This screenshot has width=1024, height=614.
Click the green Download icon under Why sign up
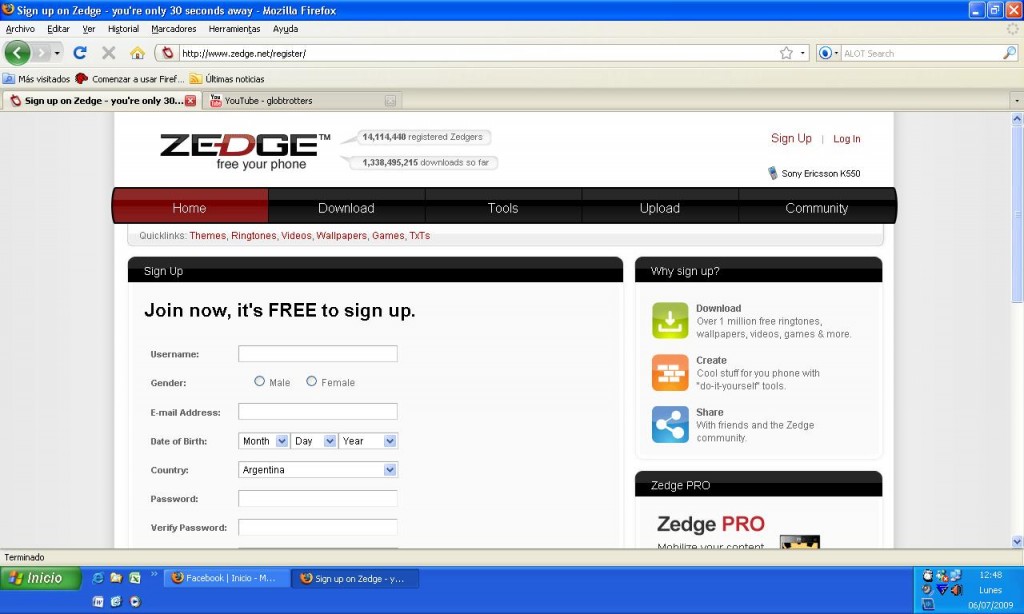click(670, 321)
